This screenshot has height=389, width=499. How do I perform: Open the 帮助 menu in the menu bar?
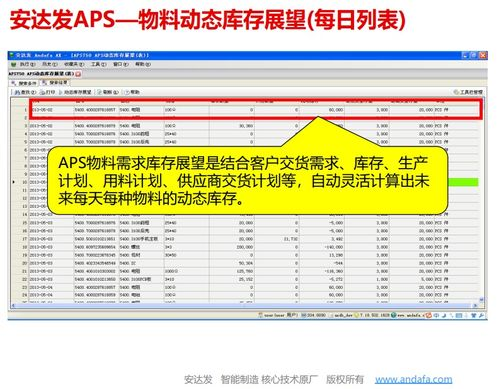143,64
